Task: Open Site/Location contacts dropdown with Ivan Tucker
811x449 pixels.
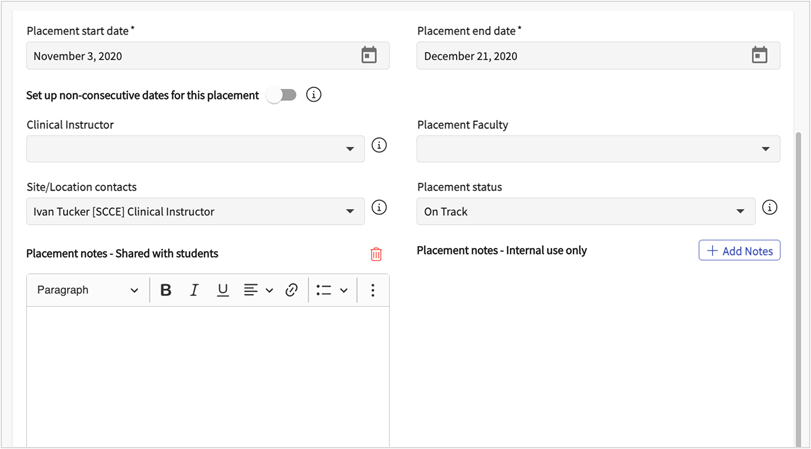Action: 195,211
